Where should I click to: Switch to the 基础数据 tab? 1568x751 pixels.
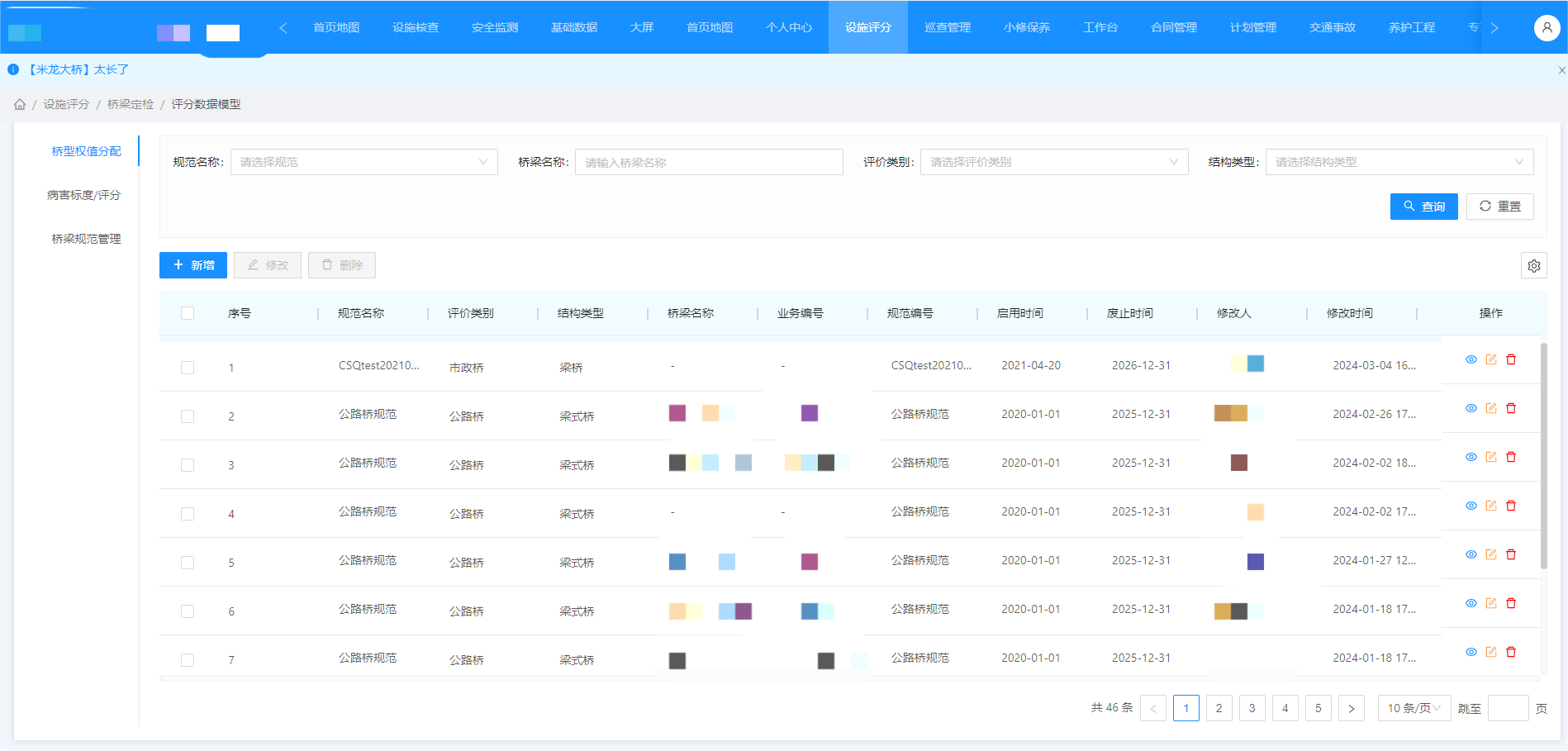[574, 27]
